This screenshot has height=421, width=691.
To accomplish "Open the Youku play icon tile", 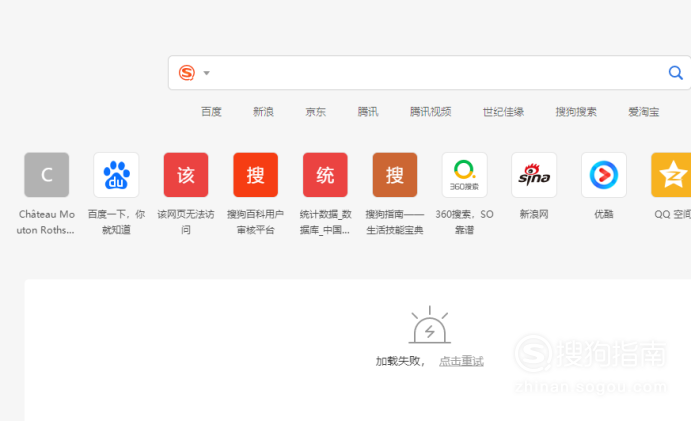I will (x=604, y=175).
